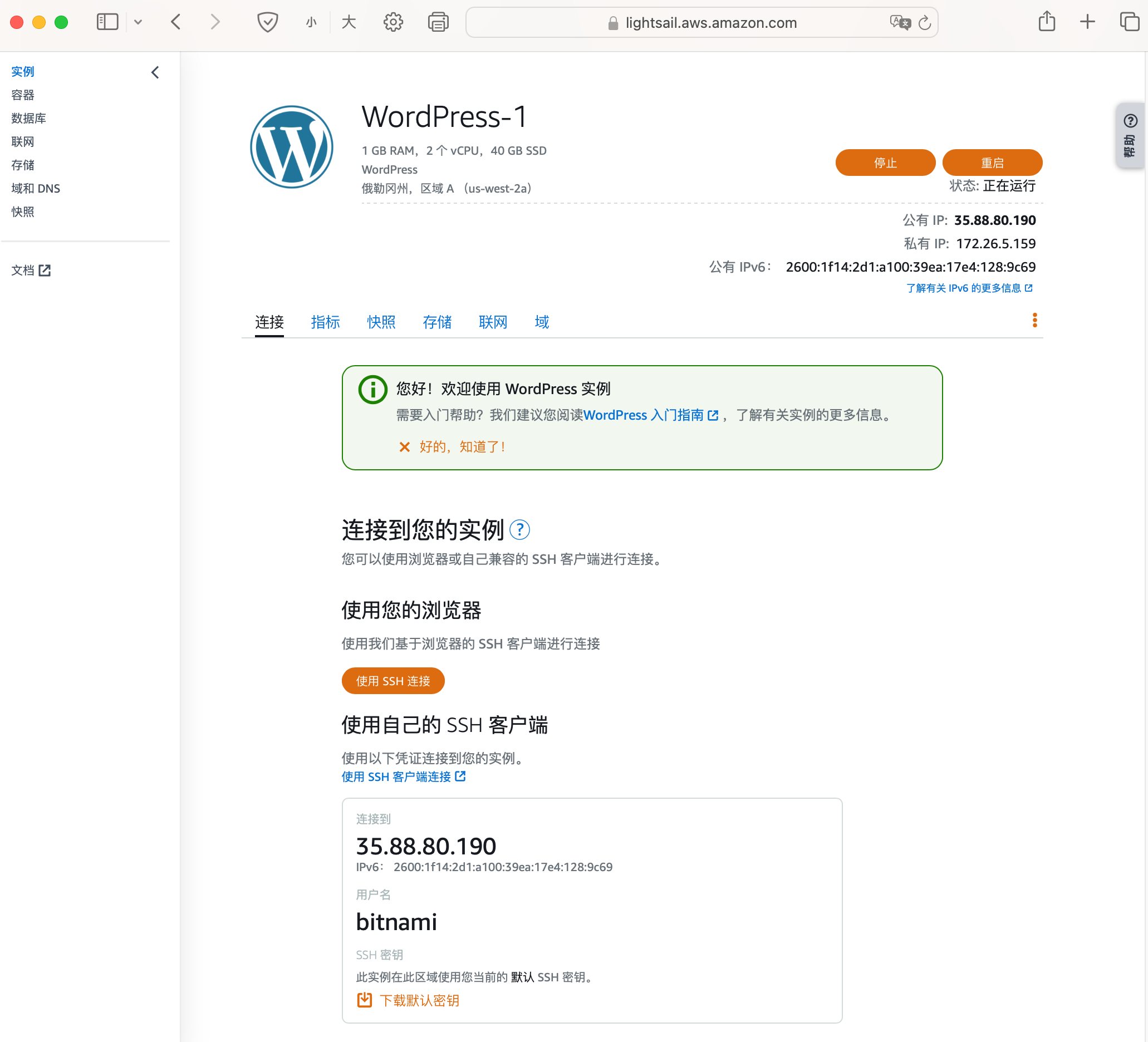Open 了解有关 IPv6 的更多信息 link

(x=969, y=288)
